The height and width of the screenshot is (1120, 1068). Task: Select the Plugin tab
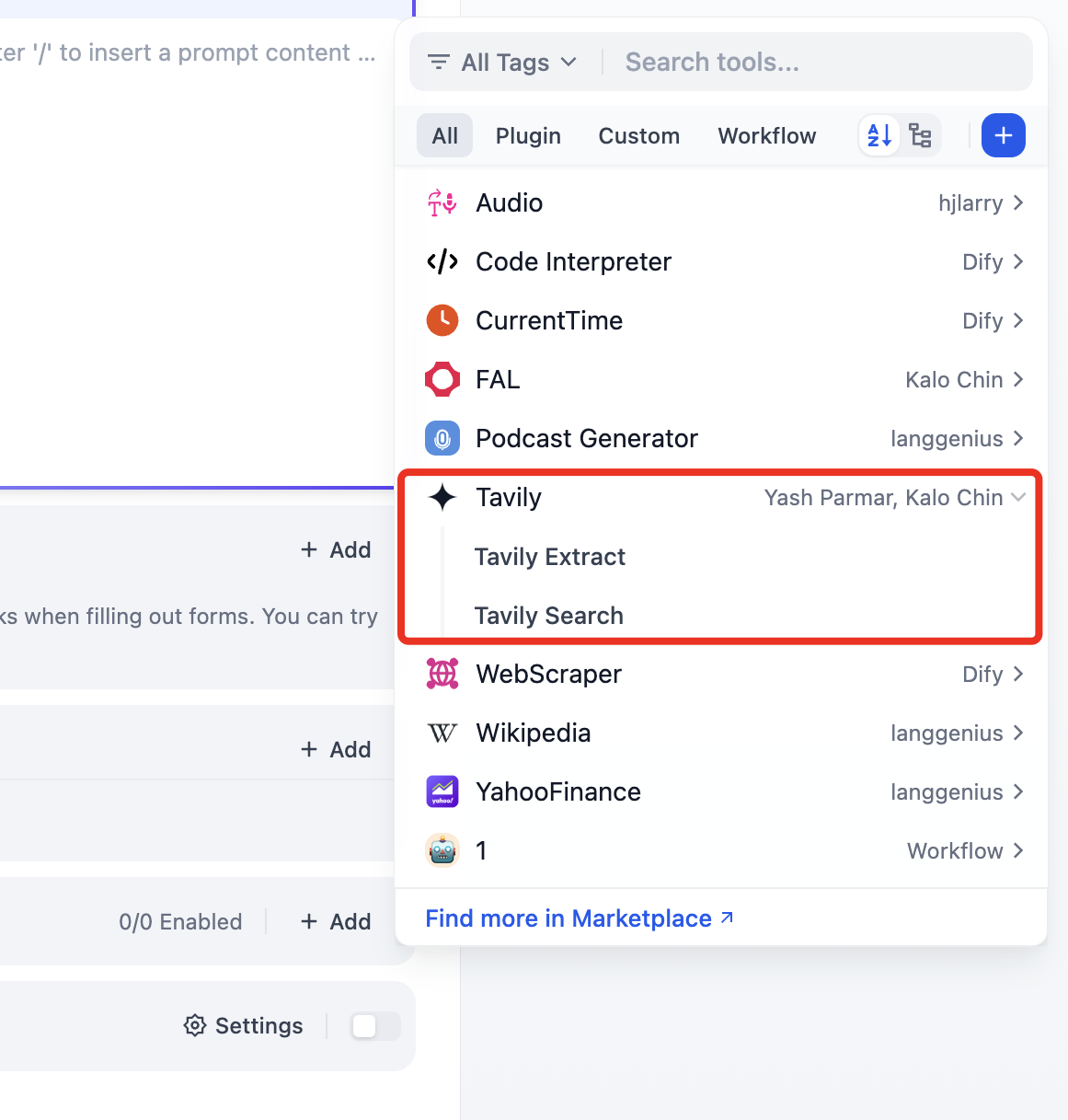pyautogui.click(x=528, y=136)
